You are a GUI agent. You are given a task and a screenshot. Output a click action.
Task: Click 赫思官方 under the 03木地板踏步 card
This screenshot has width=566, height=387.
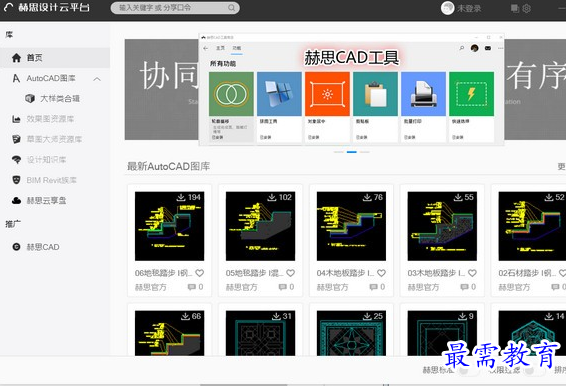pyautogui.click(x=424, y=287)
